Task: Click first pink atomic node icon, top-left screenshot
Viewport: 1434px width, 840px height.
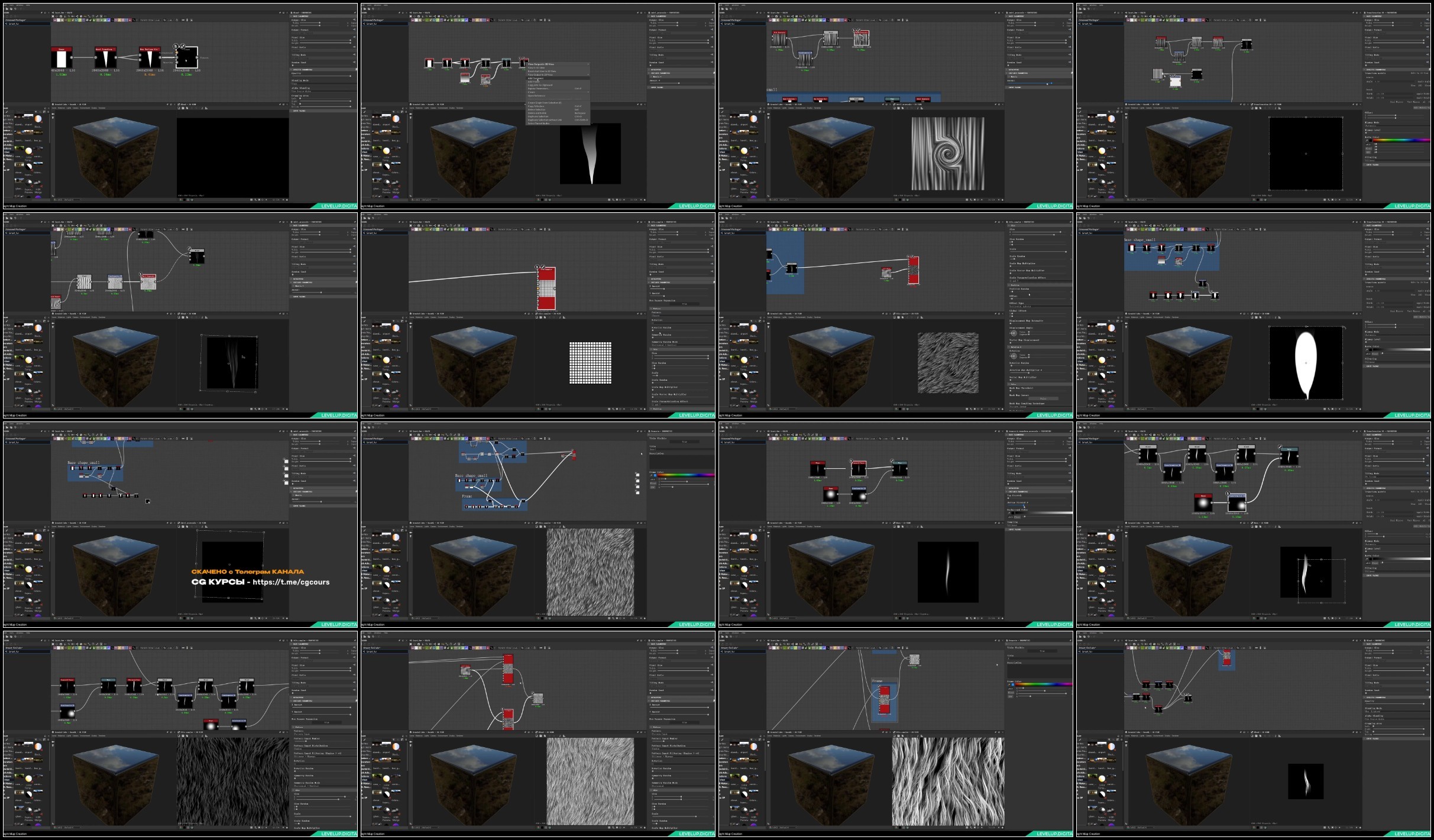Action: click(x=55, y=20)
